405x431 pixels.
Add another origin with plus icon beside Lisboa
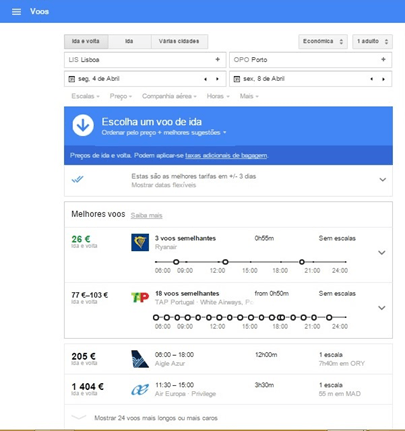coord(218,59)
